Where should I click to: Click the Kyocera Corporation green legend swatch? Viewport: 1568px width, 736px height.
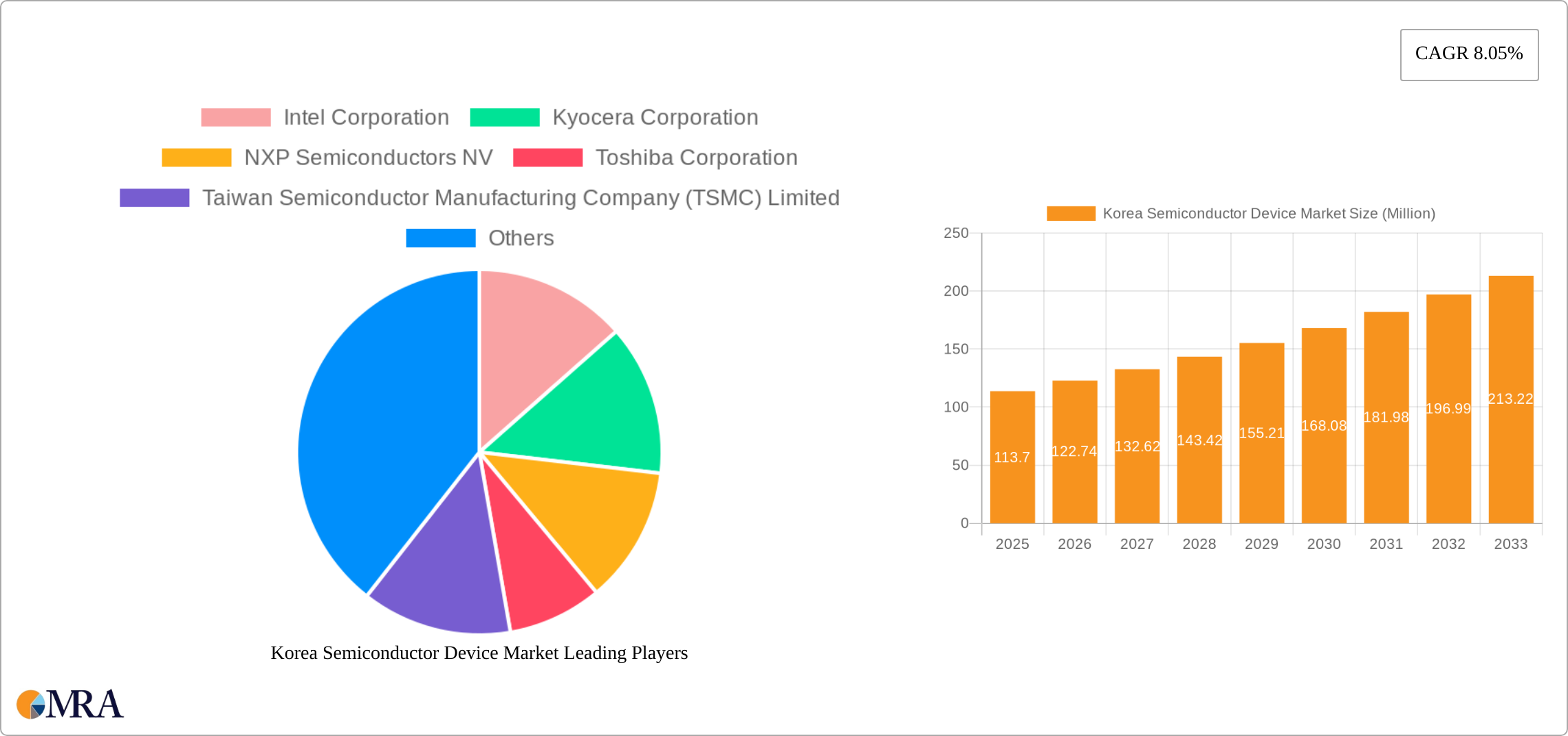504,118
